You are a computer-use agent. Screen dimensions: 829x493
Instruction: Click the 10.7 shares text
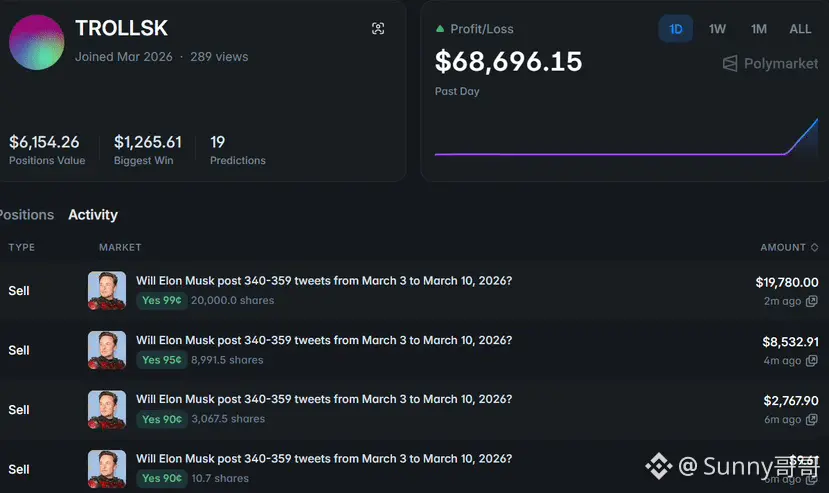pyautogui.click(x=220, y=478)
